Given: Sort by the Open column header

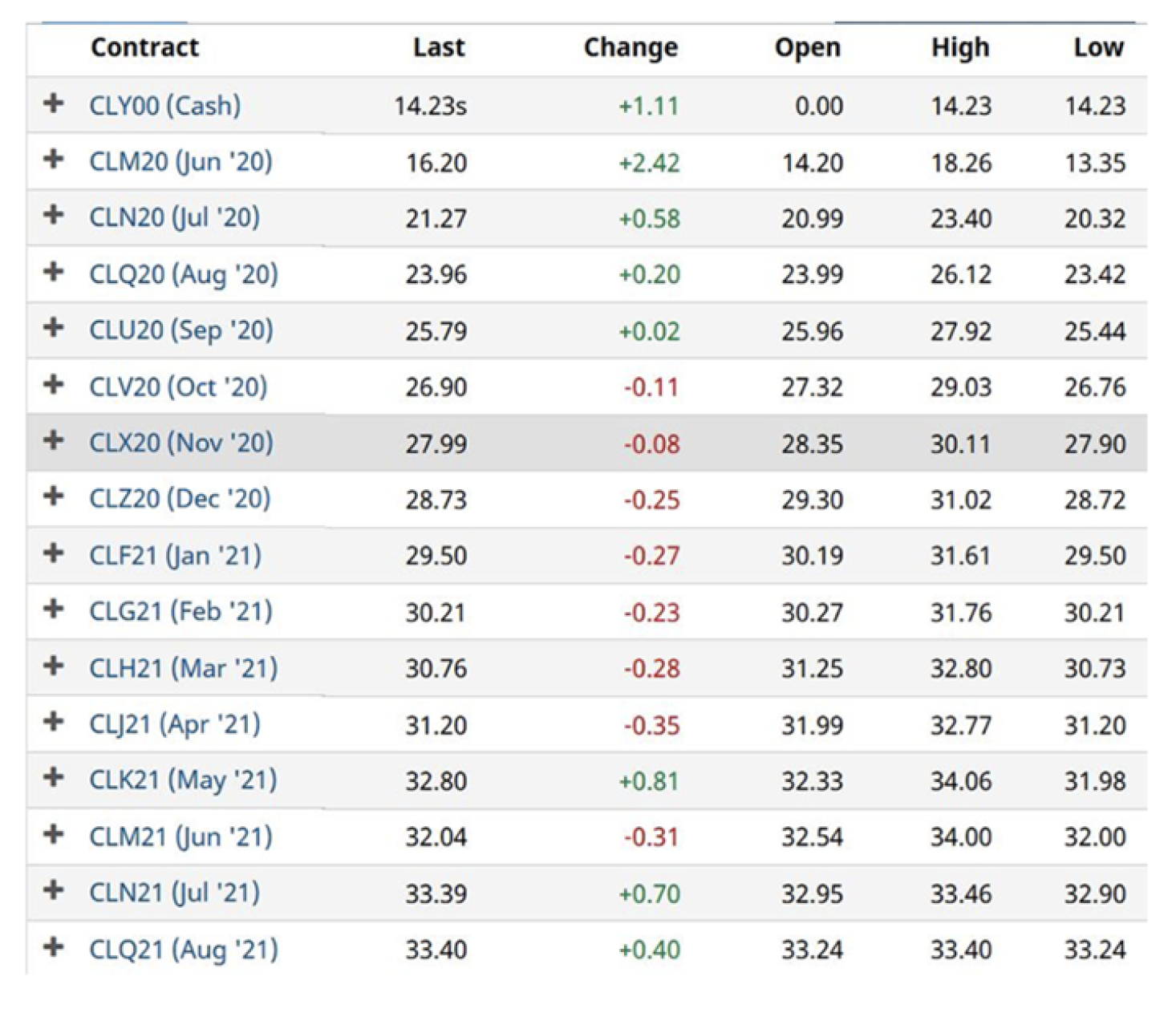Looking at the screenshot, I should click(808, 48).
